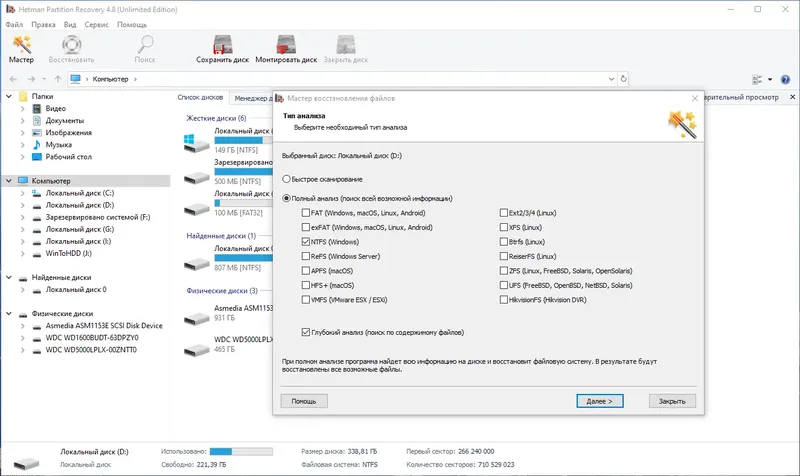
Task: Click Компьютер in the address bar
Action: pyautogui.click(x=110, y=79)
